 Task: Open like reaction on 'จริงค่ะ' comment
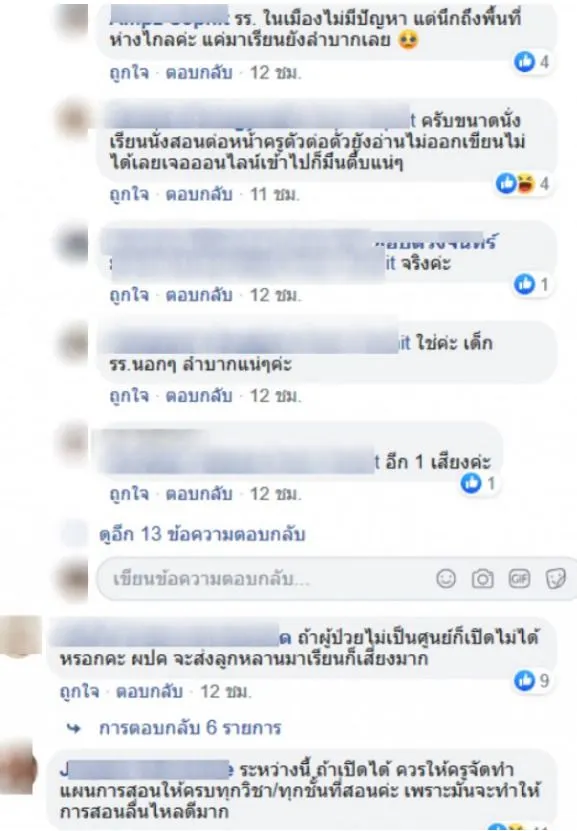[531, 285]
